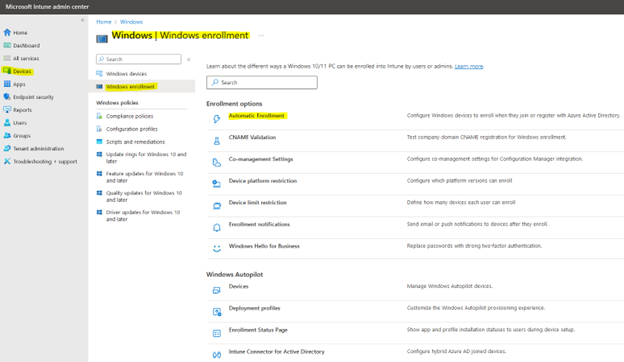Click the Compliance policies icon
Screen dimensions: 624x362
(99, 116)
